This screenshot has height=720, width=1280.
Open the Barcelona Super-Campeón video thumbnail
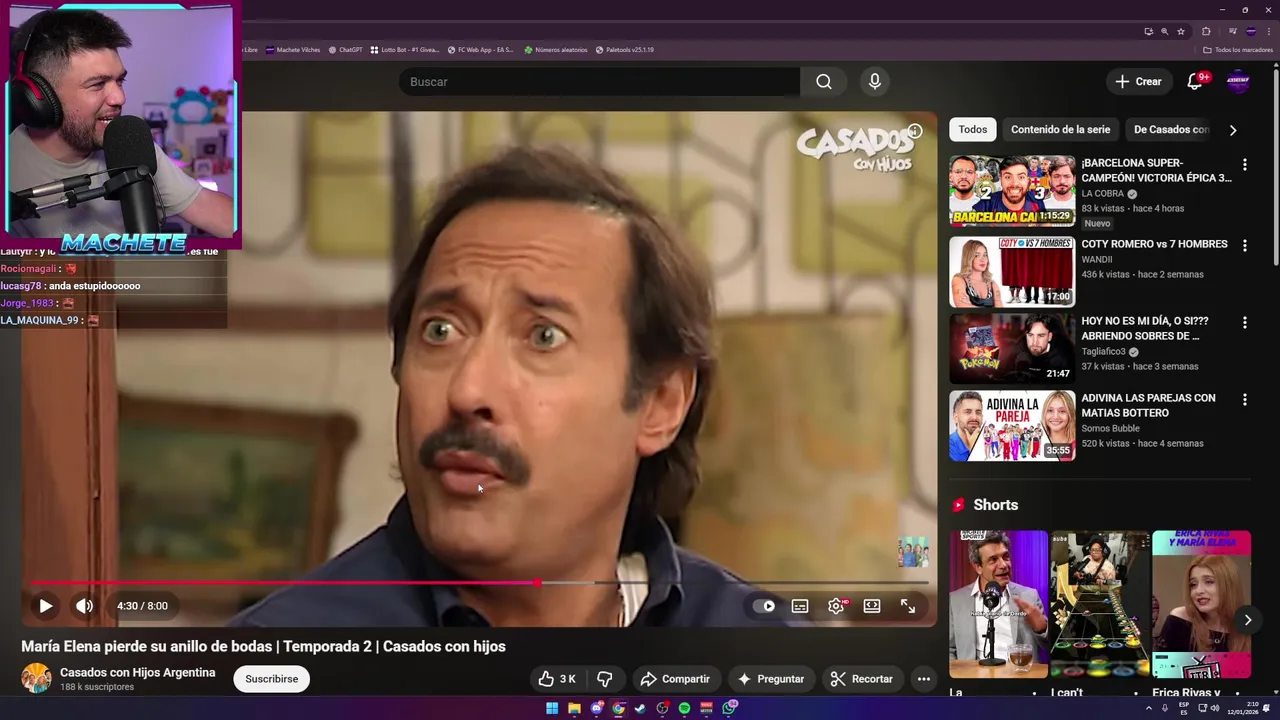pos(1012,190)
